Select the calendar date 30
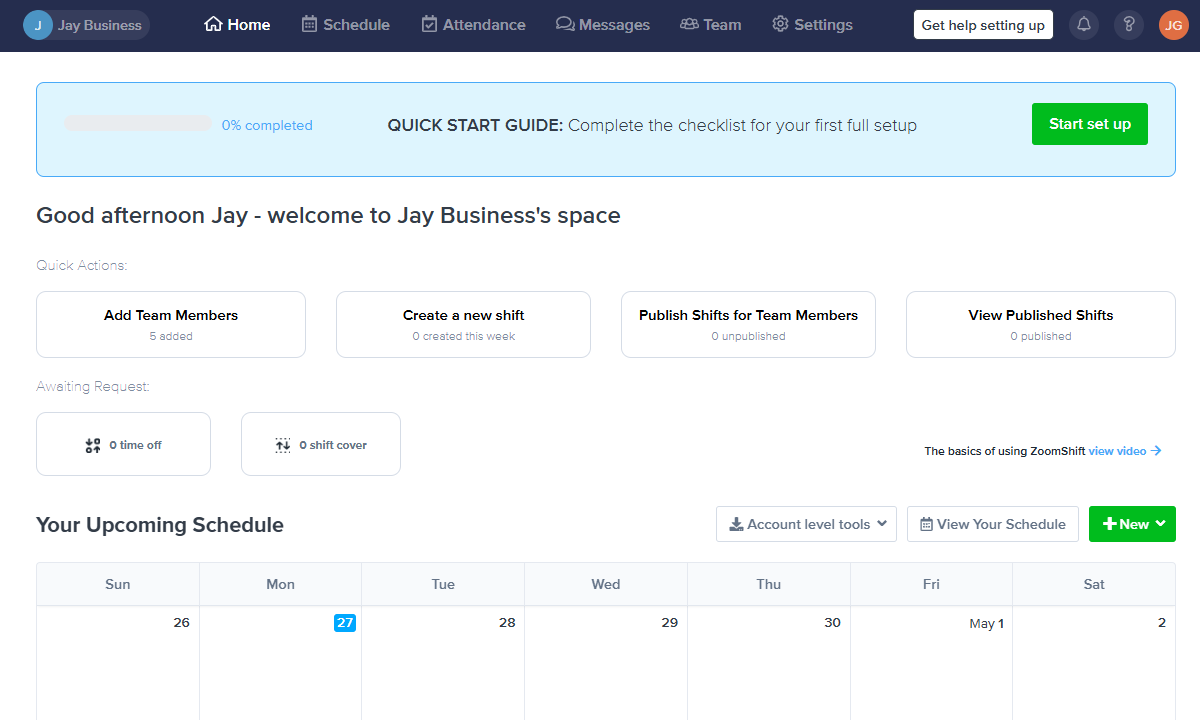The image size is (1200, 720). [x=832, y=622]
